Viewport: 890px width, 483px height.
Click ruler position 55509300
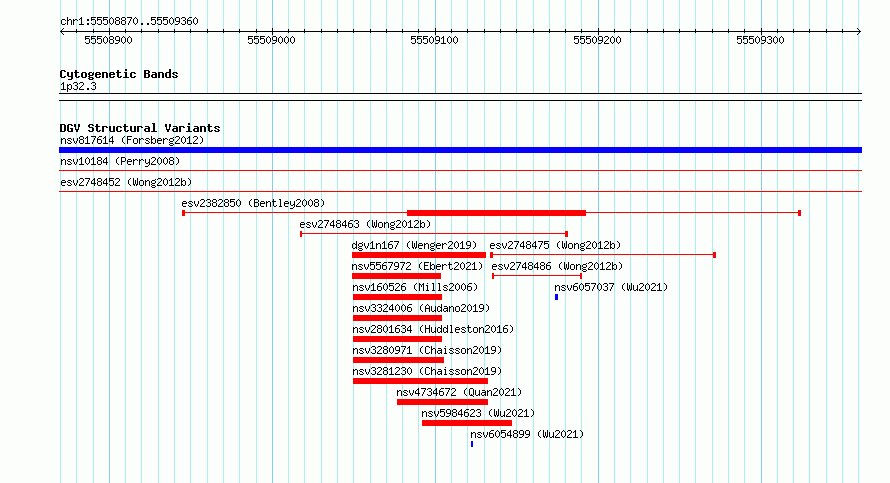(760, 40)
